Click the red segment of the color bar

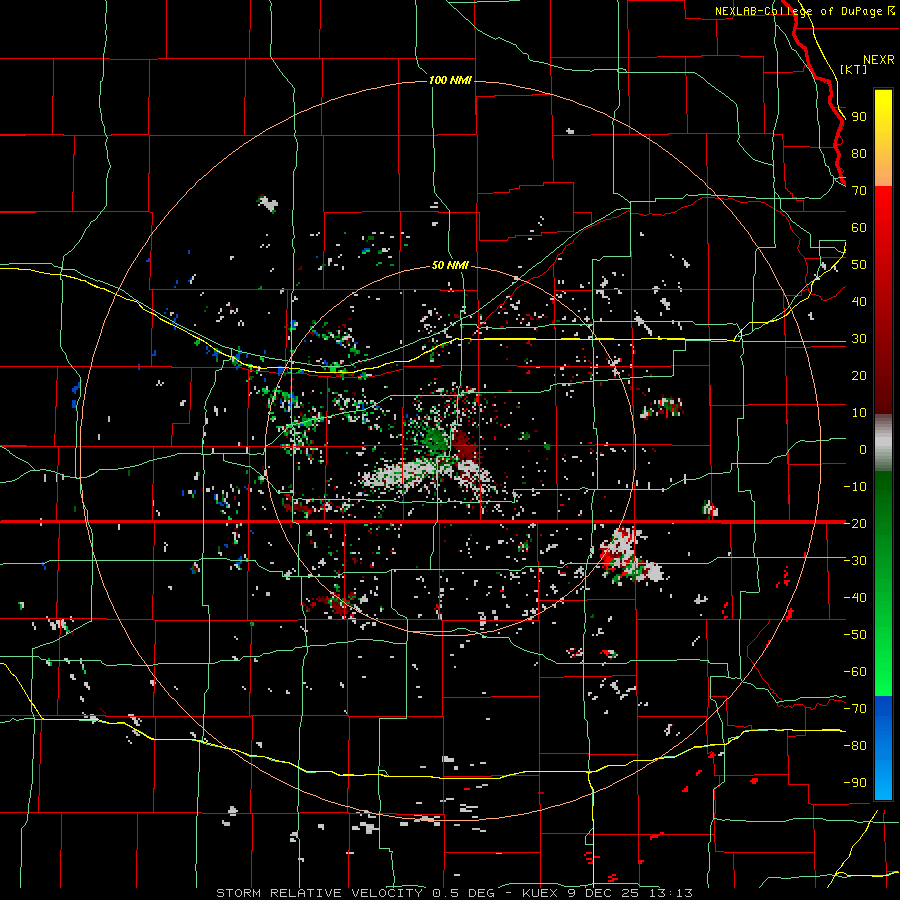[883, 300]
